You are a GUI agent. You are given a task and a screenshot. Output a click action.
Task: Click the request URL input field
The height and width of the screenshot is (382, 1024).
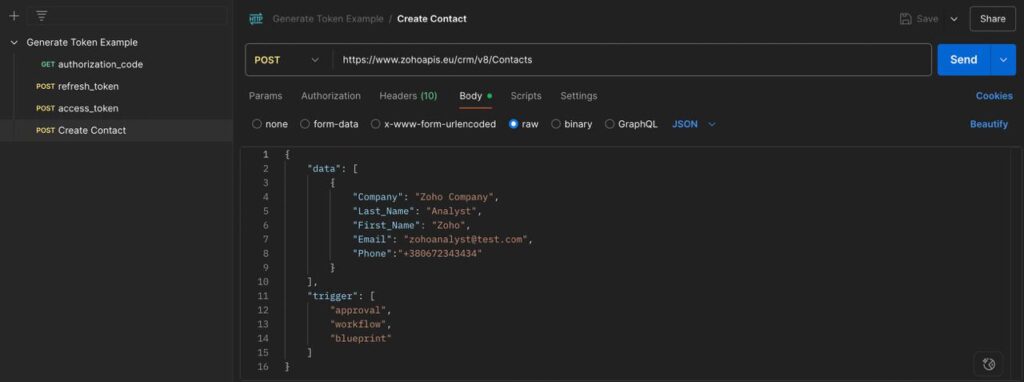[632, 60]
